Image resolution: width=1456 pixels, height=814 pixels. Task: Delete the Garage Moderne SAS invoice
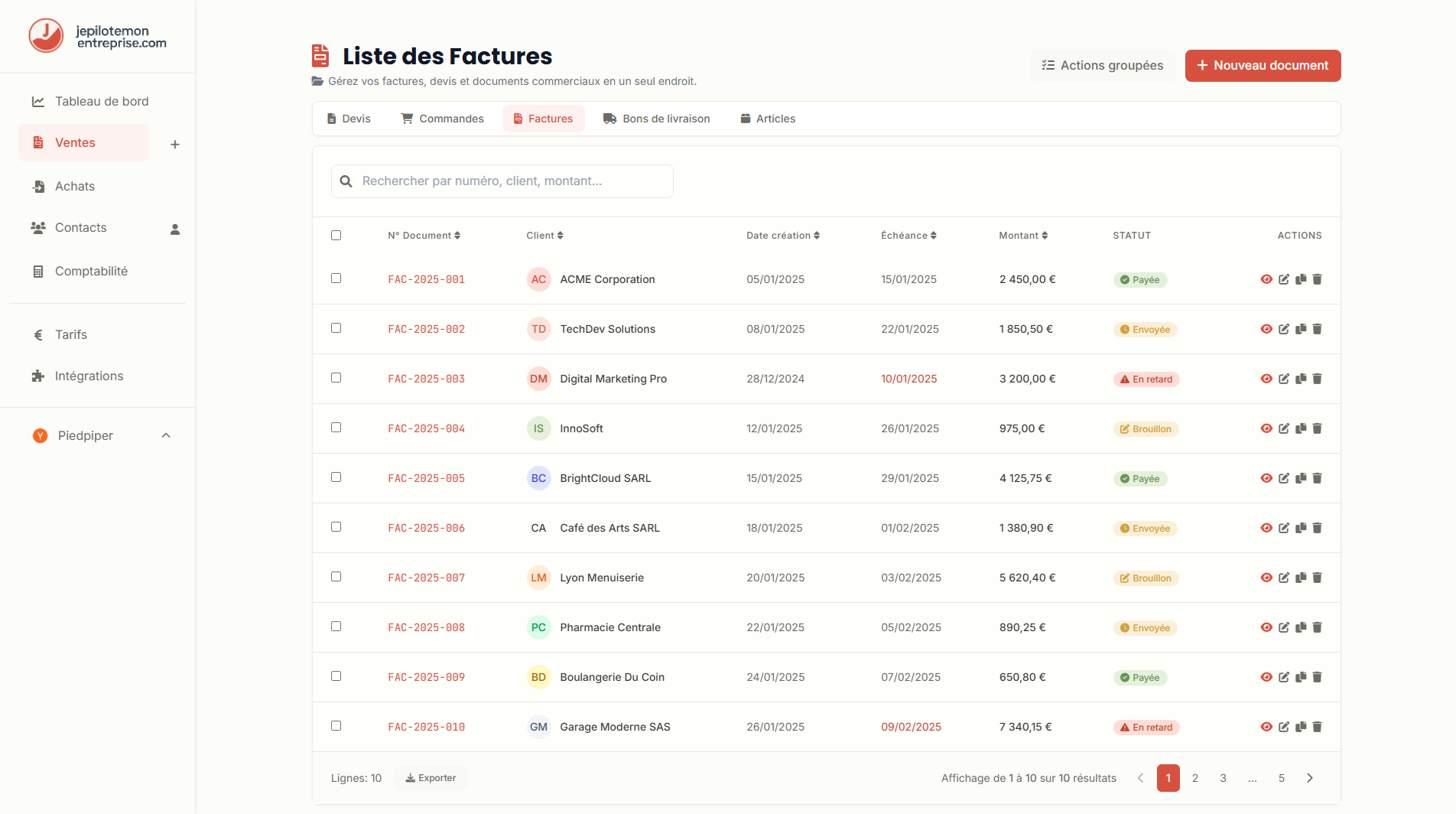[1317, 727]
